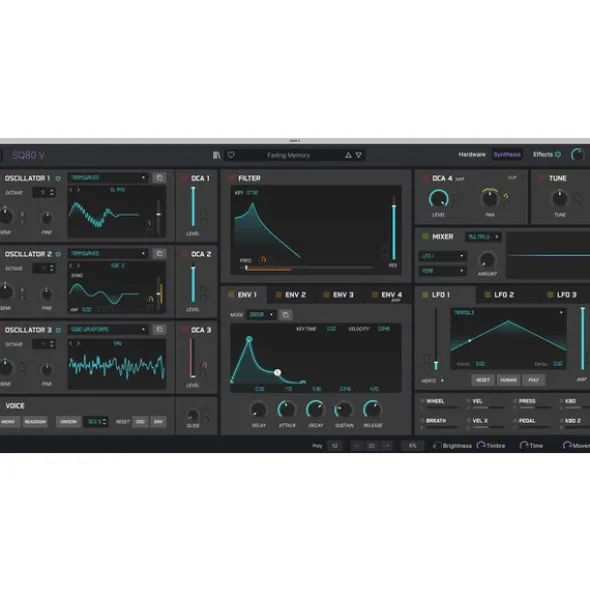Favorite the preset with the heart icon

[231, 155]
